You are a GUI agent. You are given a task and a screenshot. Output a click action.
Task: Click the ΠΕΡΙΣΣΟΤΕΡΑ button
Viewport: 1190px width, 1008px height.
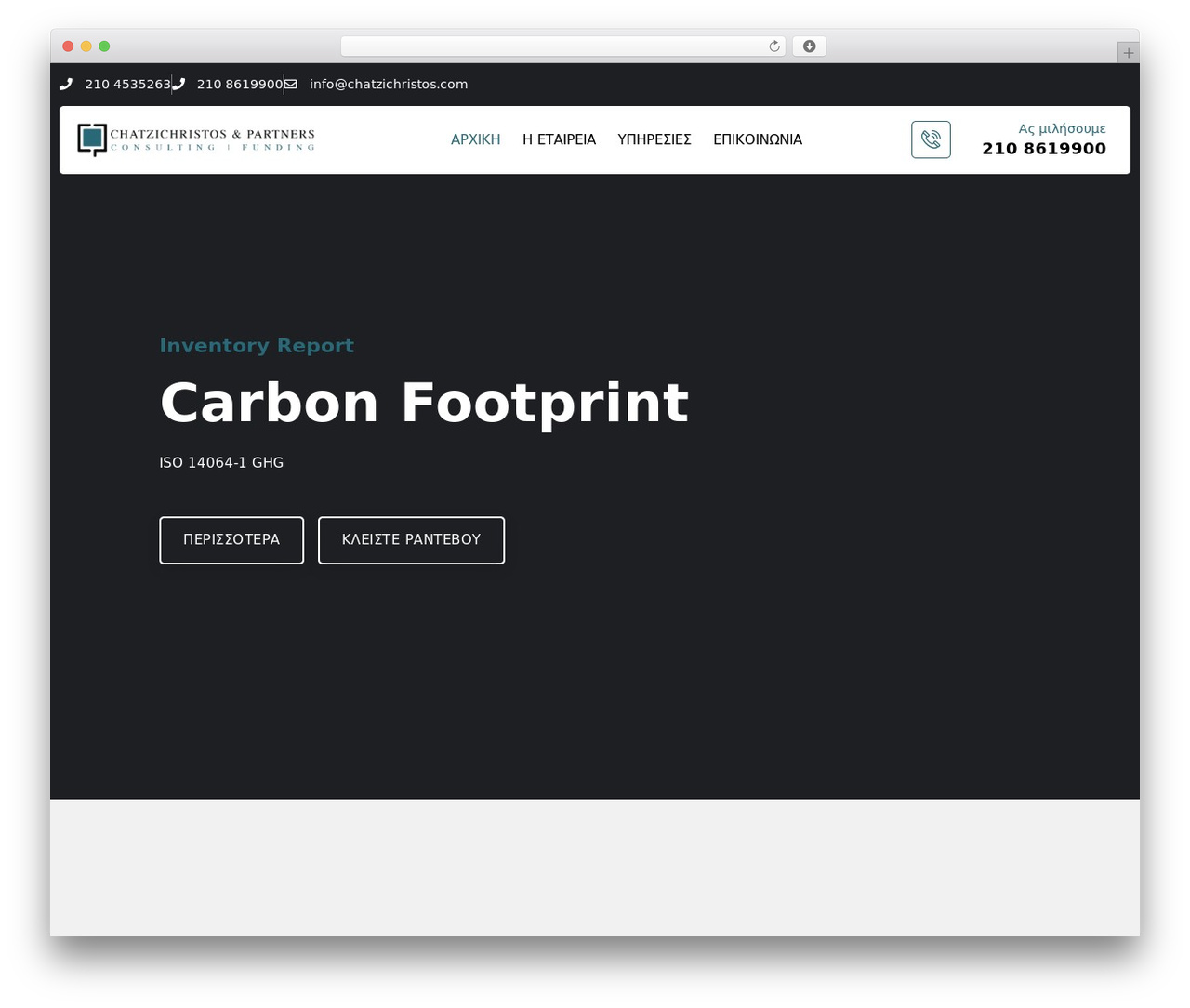(x=231, y=540)
